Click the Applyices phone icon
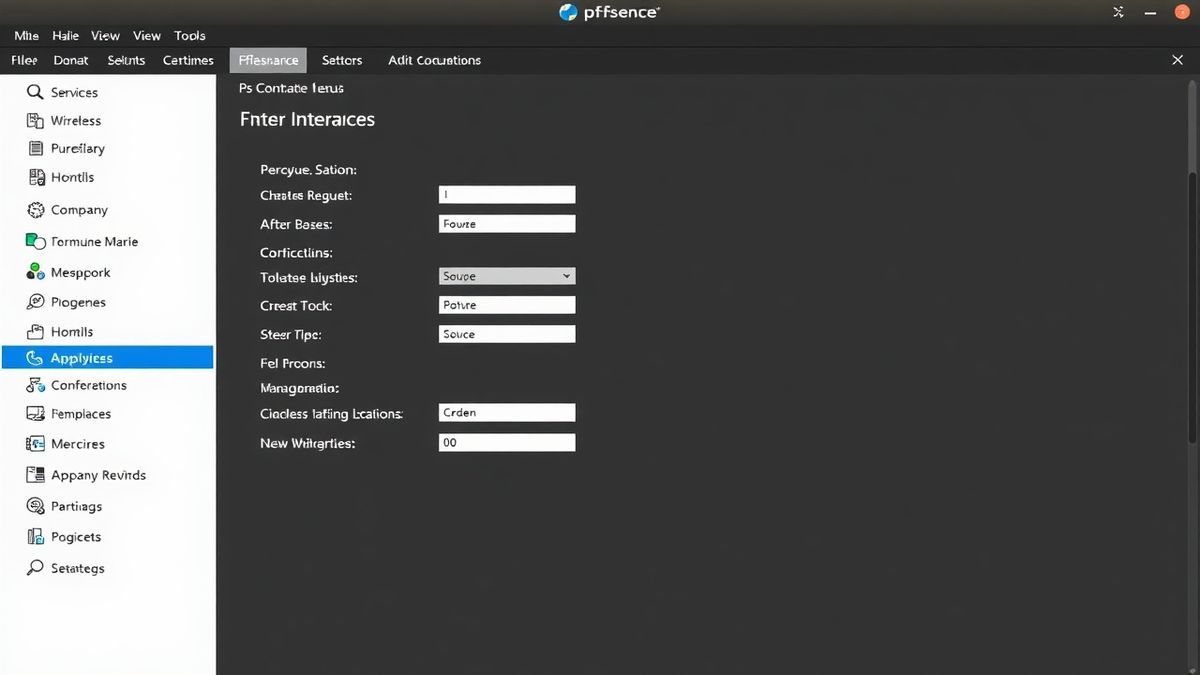 [35, 358]
